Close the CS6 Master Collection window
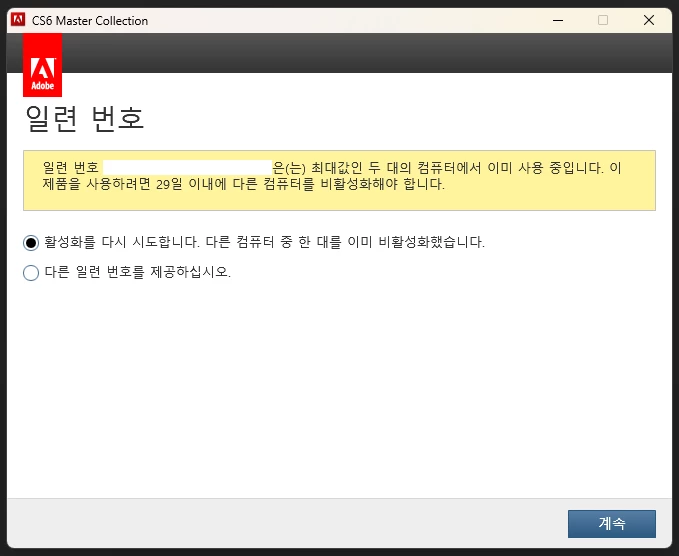The image size is (679, 556). tap(649, 20)
